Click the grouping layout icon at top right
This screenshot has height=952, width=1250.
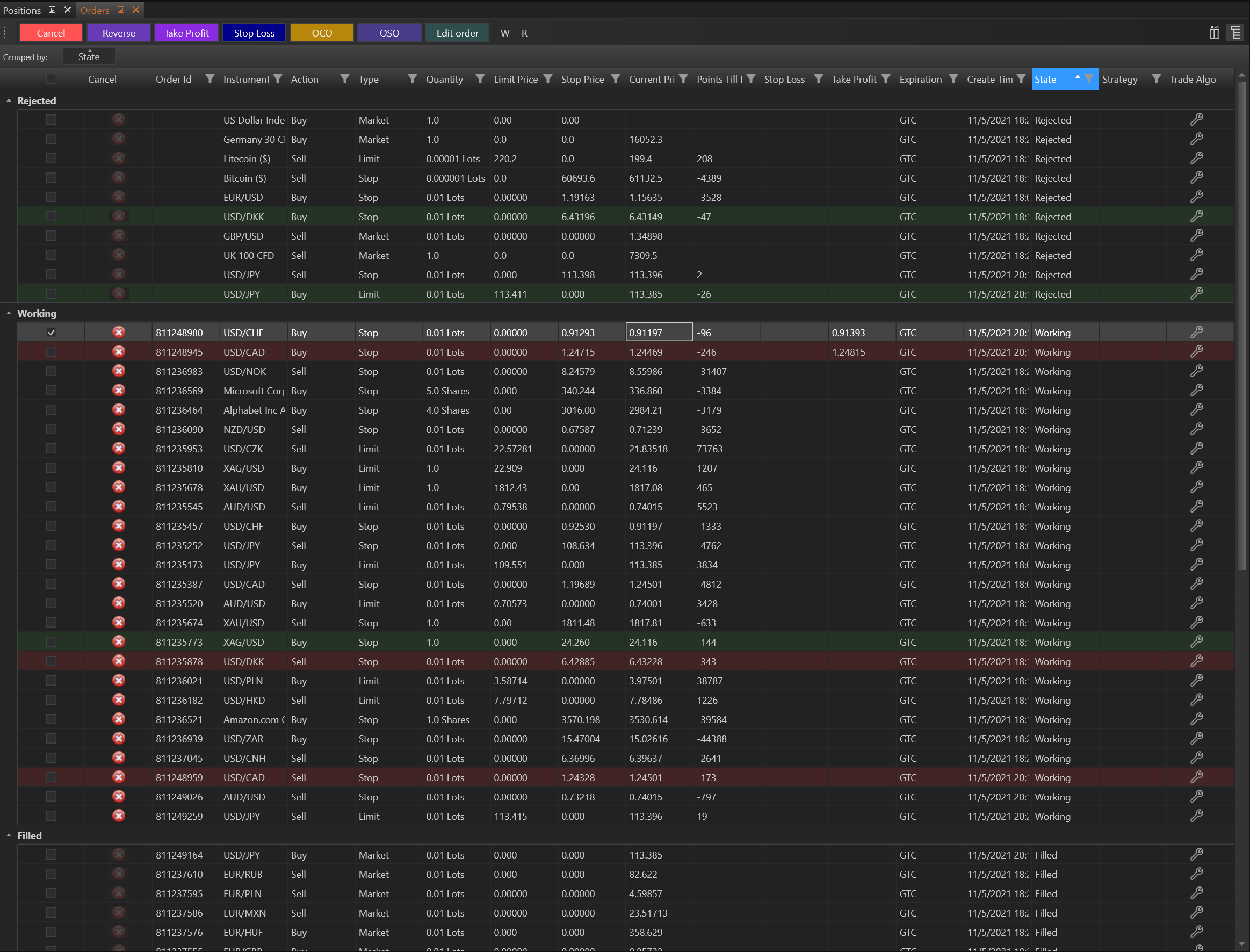pos(1235,32)
